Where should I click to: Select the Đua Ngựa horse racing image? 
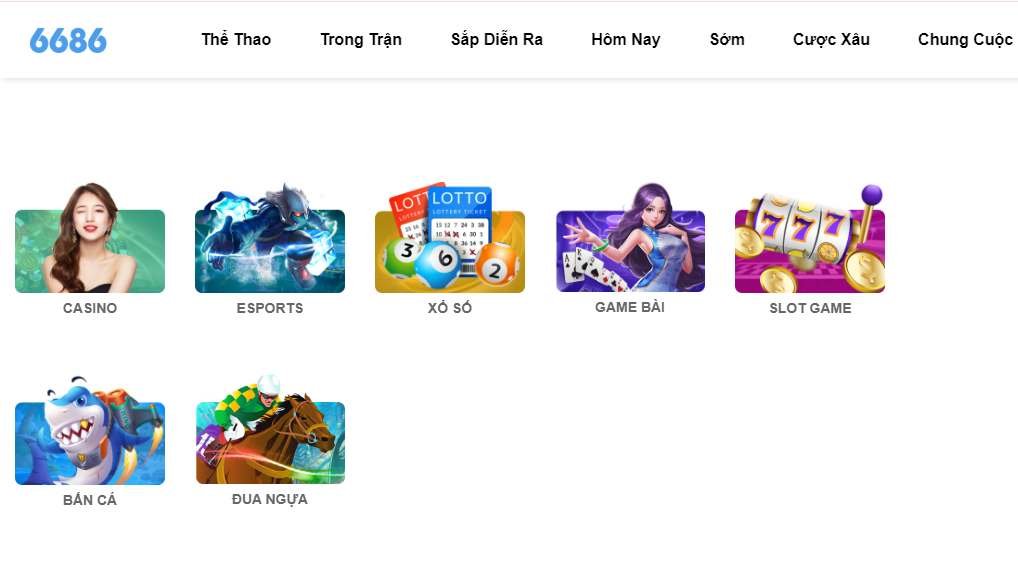(270, 429)
